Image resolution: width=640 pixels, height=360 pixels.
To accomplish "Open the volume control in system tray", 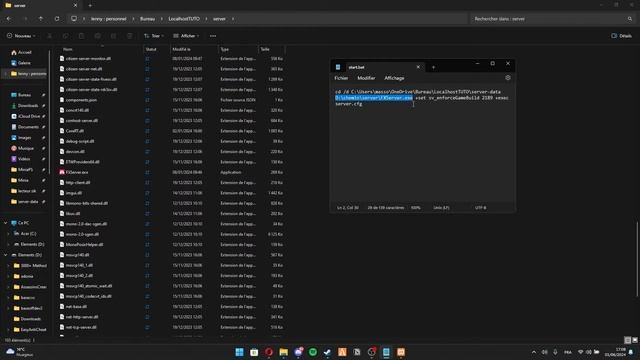I will coord(588,352).
